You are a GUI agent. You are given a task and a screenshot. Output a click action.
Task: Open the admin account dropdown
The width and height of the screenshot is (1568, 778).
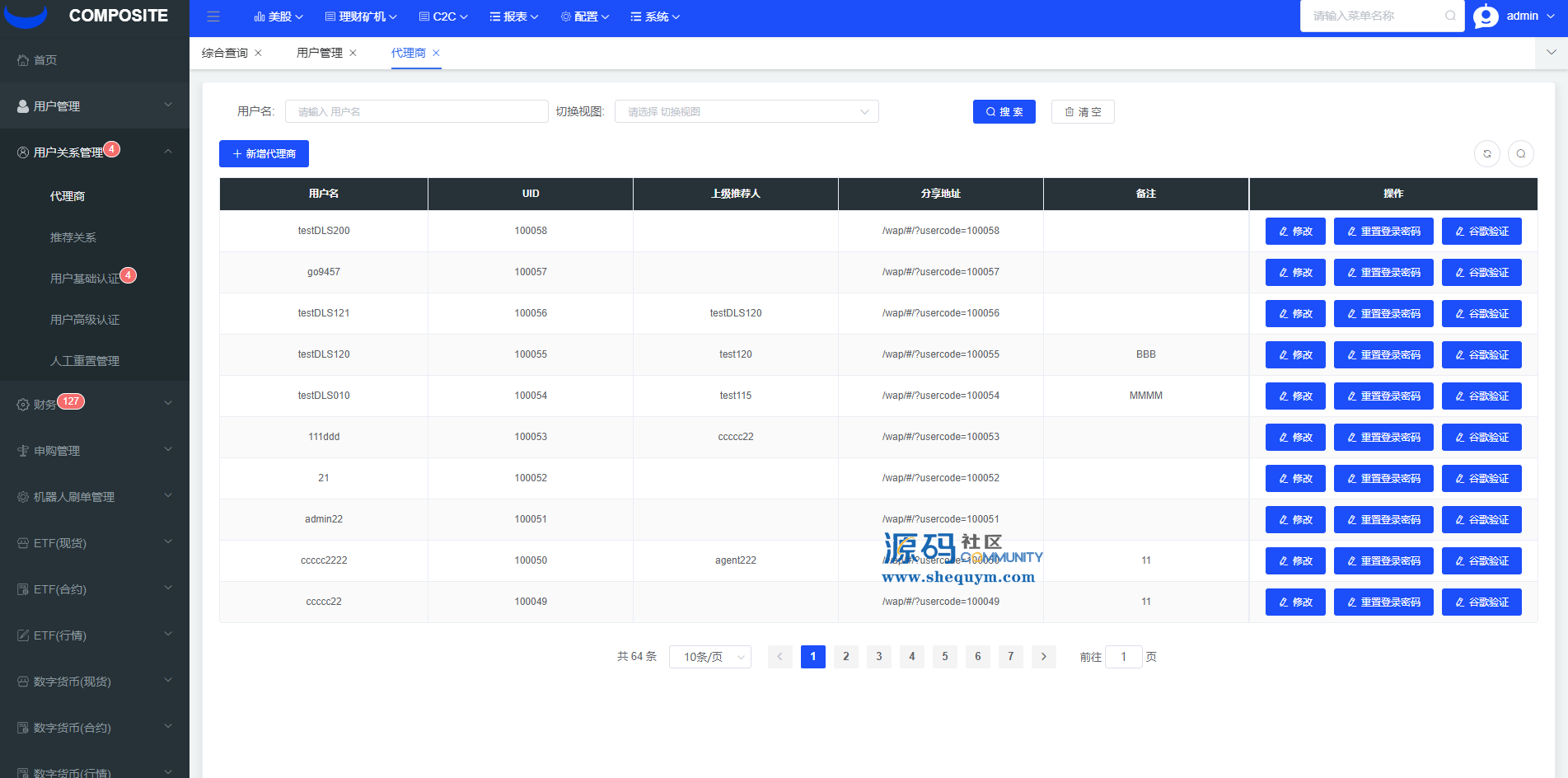[x=1529, y=16]
